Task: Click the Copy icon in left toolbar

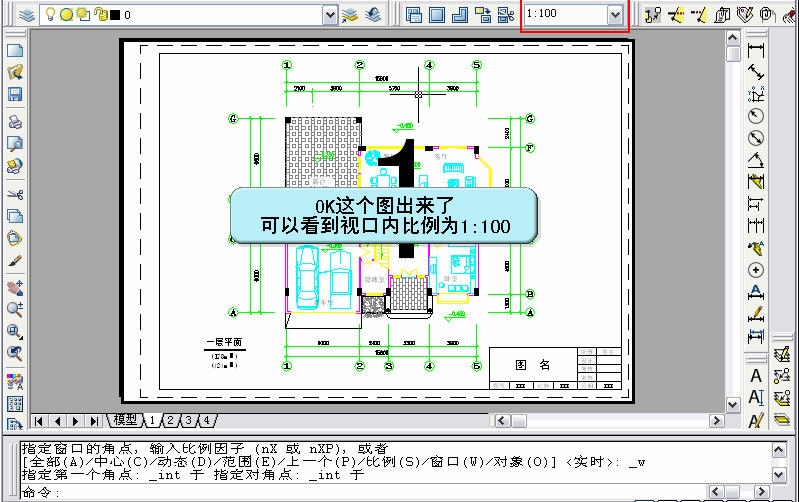Action: click(x=15, y=216)
